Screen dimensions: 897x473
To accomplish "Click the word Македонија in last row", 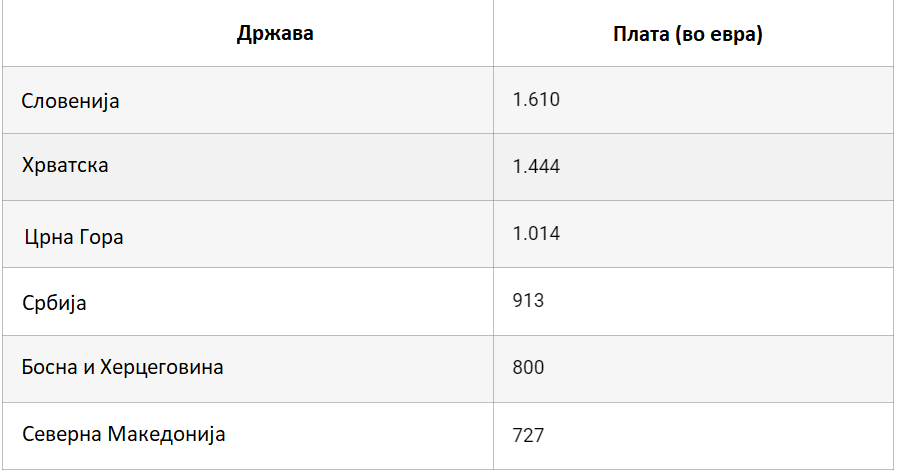I will pyautogui.click(x=166, y=434).
